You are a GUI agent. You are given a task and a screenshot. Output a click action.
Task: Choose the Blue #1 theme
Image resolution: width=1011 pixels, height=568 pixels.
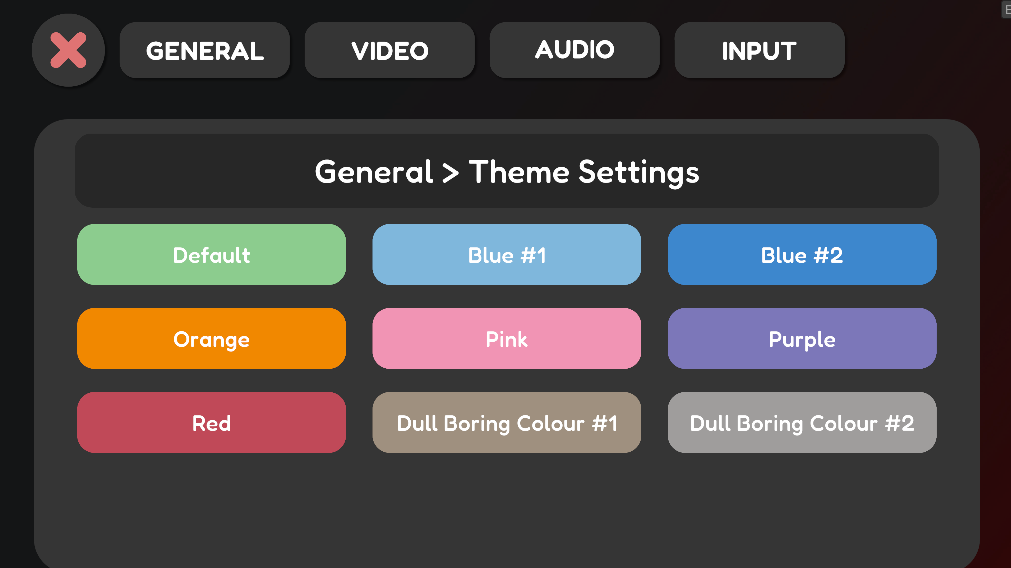(507, 255)
